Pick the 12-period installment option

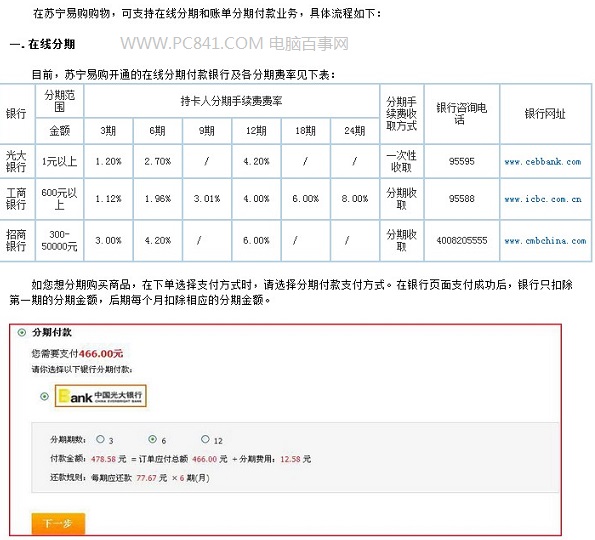click(x=205, y=439)
